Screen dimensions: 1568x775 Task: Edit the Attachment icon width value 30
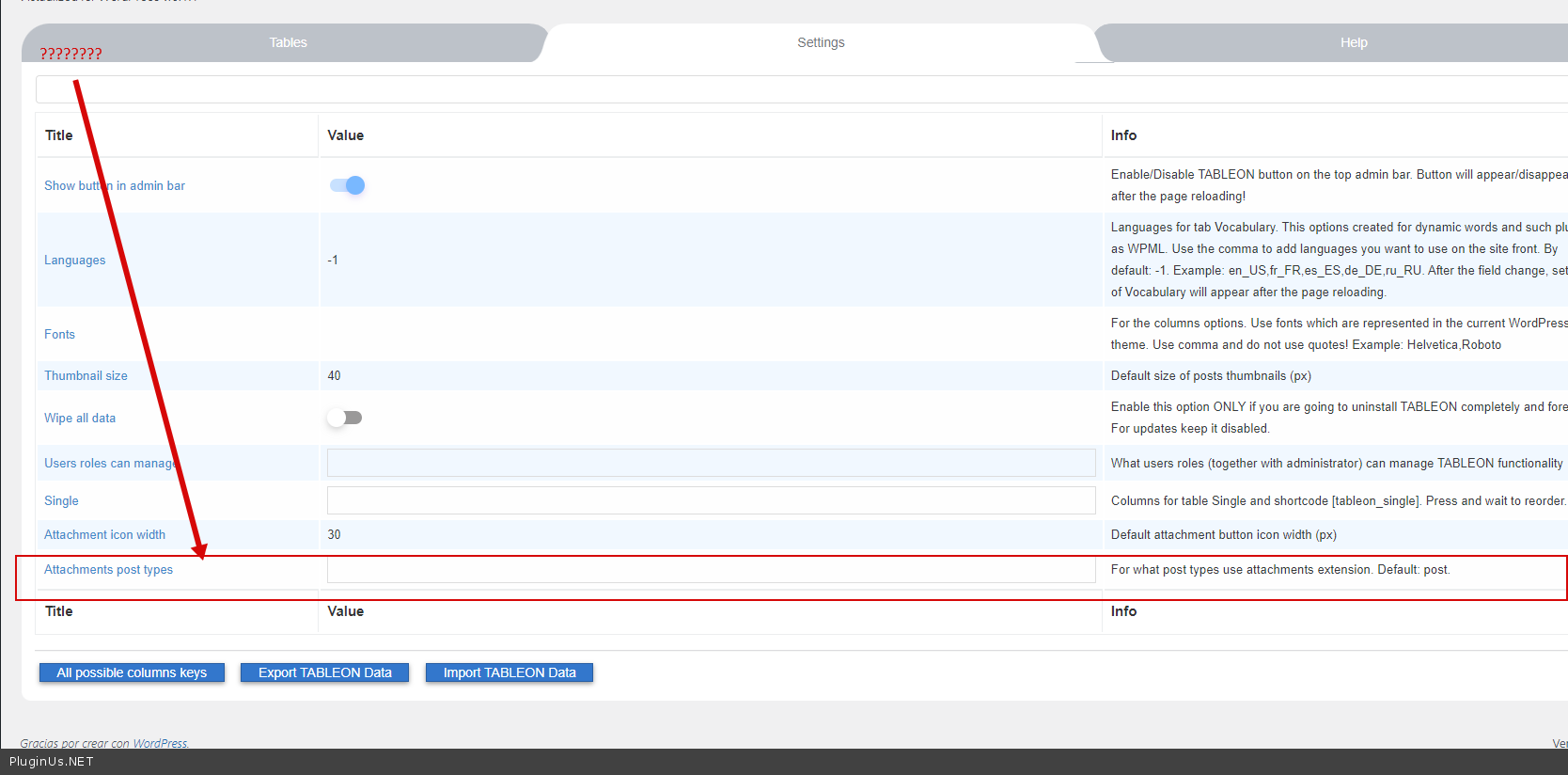(x=710, y=534)
